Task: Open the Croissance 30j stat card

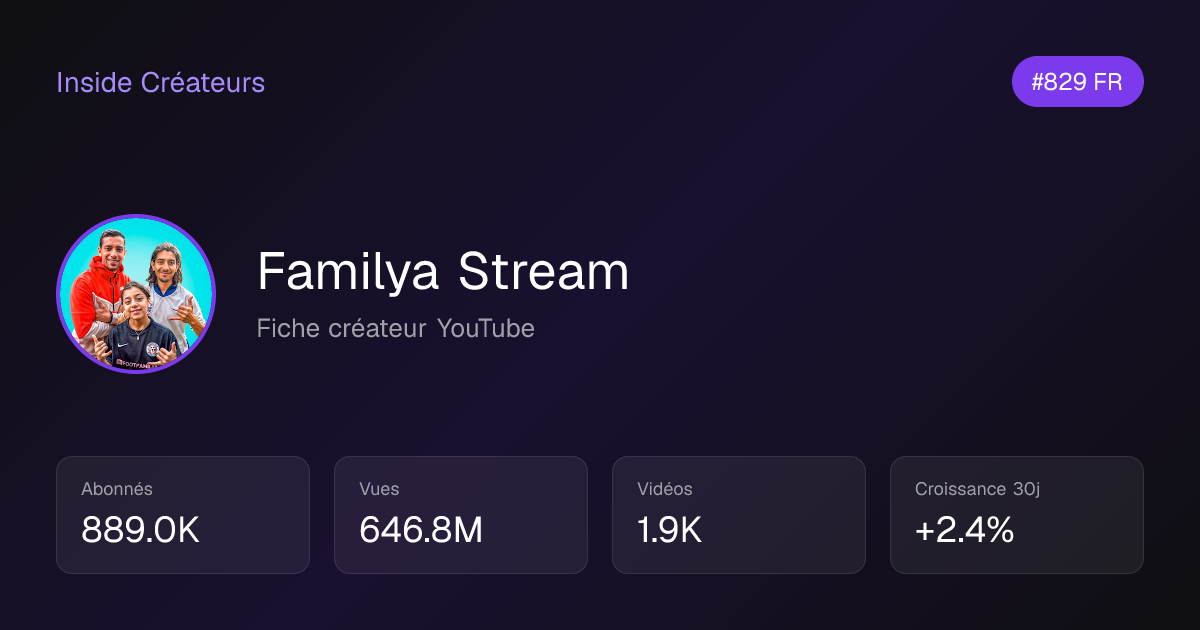Action: (1017, 515)
